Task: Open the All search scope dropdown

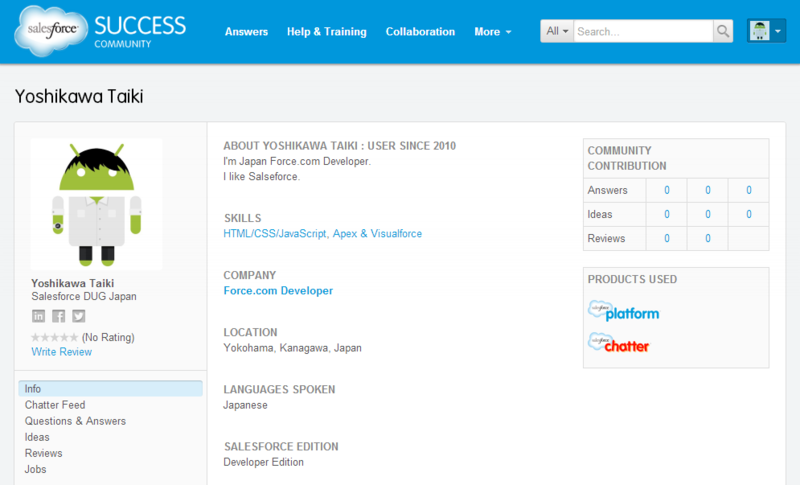Action: point(557,31)
